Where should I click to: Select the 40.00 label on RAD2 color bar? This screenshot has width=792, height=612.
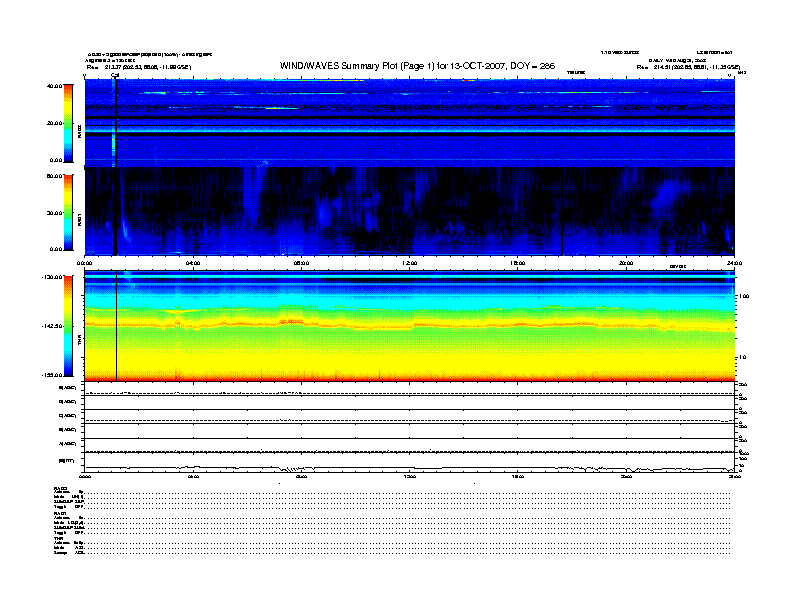(x=55, y=86)
